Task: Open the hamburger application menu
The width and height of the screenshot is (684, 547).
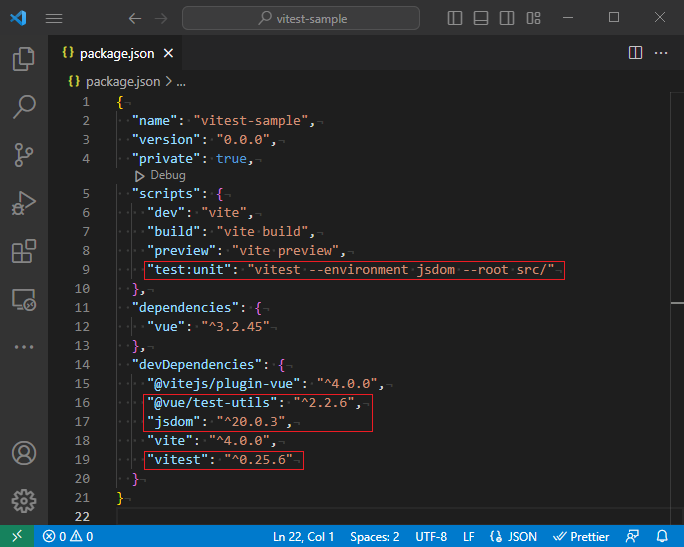Action: 54,18
